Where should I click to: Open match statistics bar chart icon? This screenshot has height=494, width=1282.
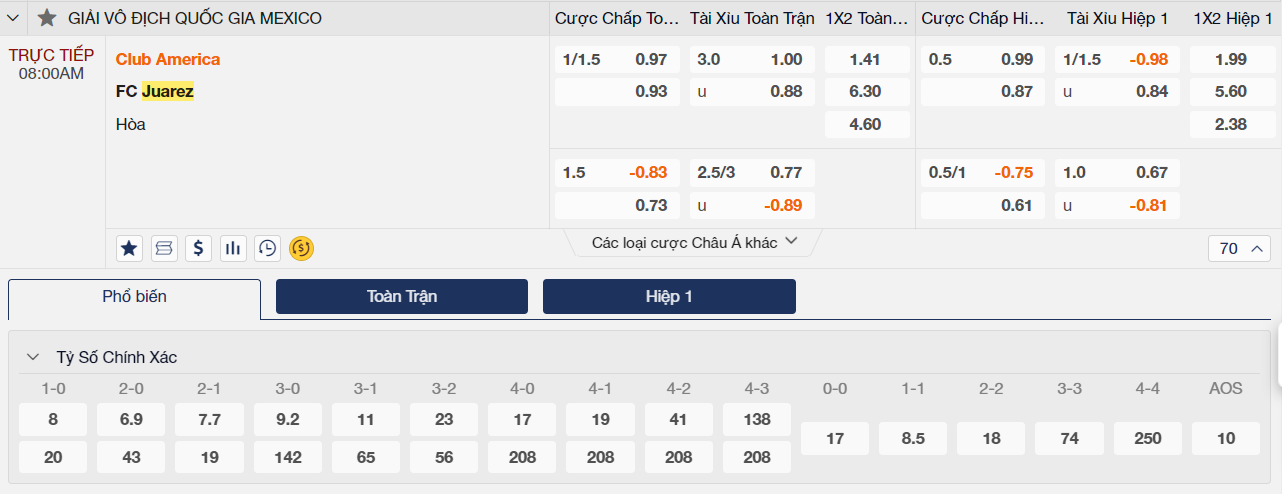[x=233, y=248]
